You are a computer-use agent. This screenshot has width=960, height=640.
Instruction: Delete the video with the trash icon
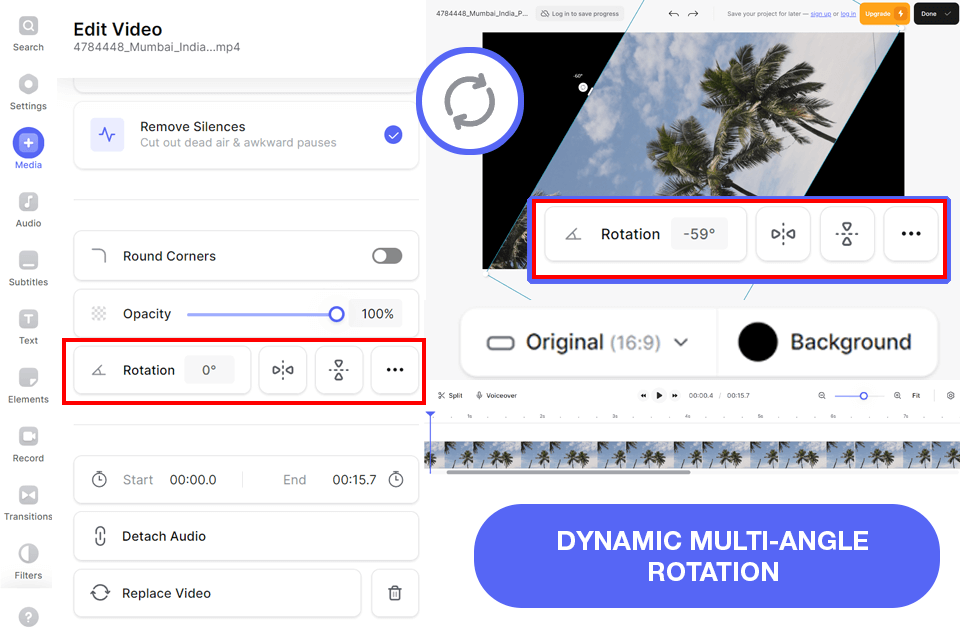click(x=395, y=593)
